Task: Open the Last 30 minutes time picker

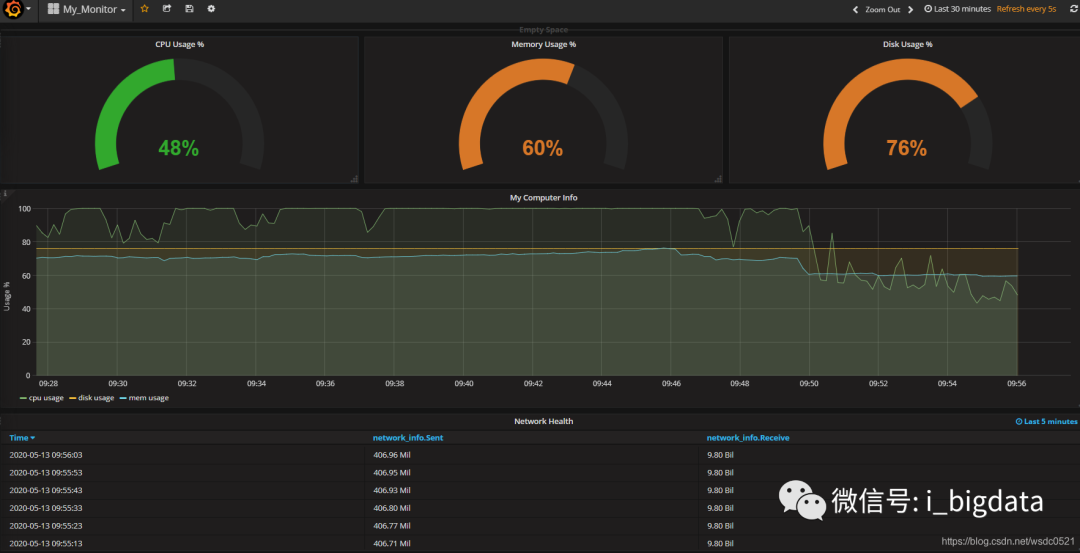Action: [x=957, y=9]
